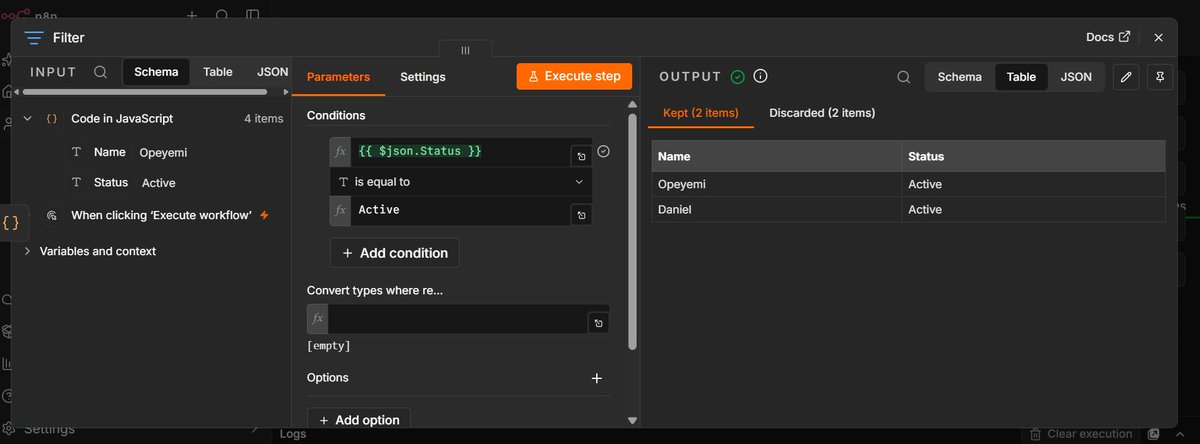The image size is (1200, 444).
Task: Click the Add option button
Action: [358, 420]
